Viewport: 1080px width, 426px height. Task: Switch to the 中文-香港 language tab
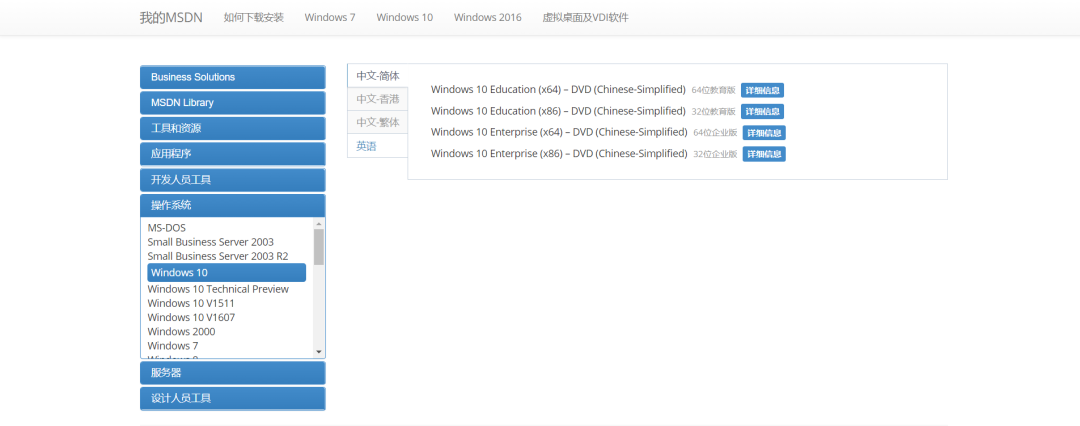click(377, 99)
